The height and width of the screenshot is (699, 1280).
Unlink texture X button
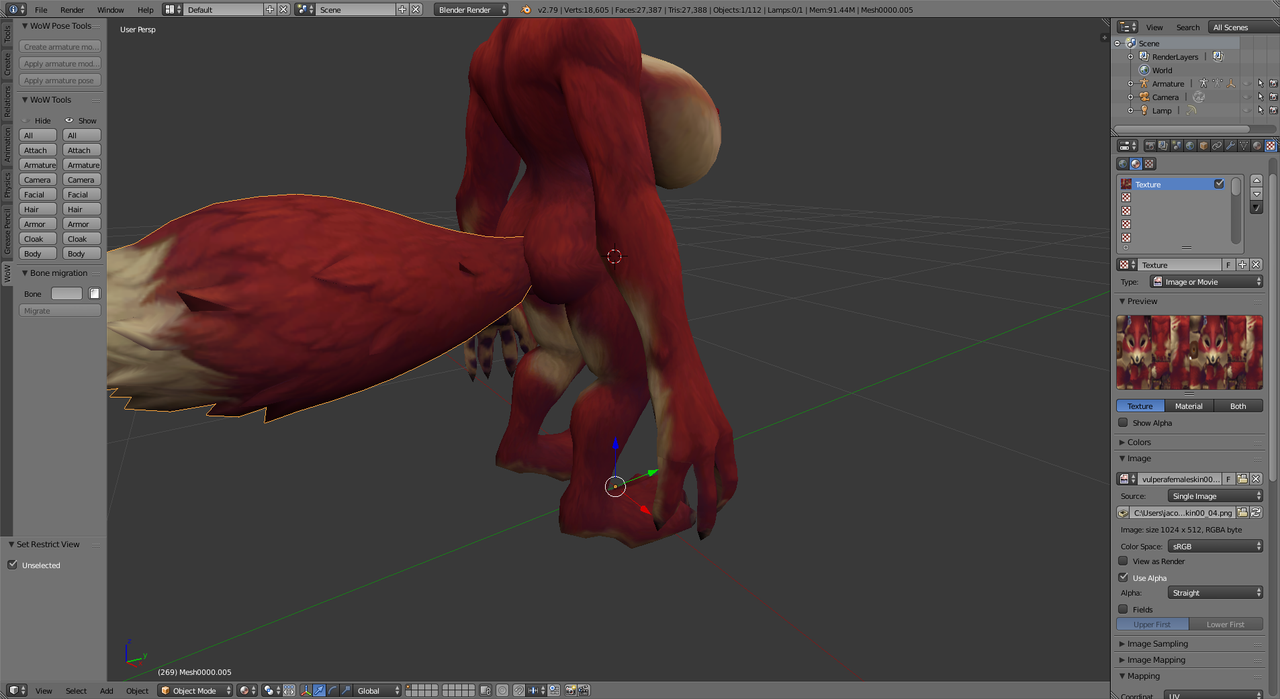1256,265
